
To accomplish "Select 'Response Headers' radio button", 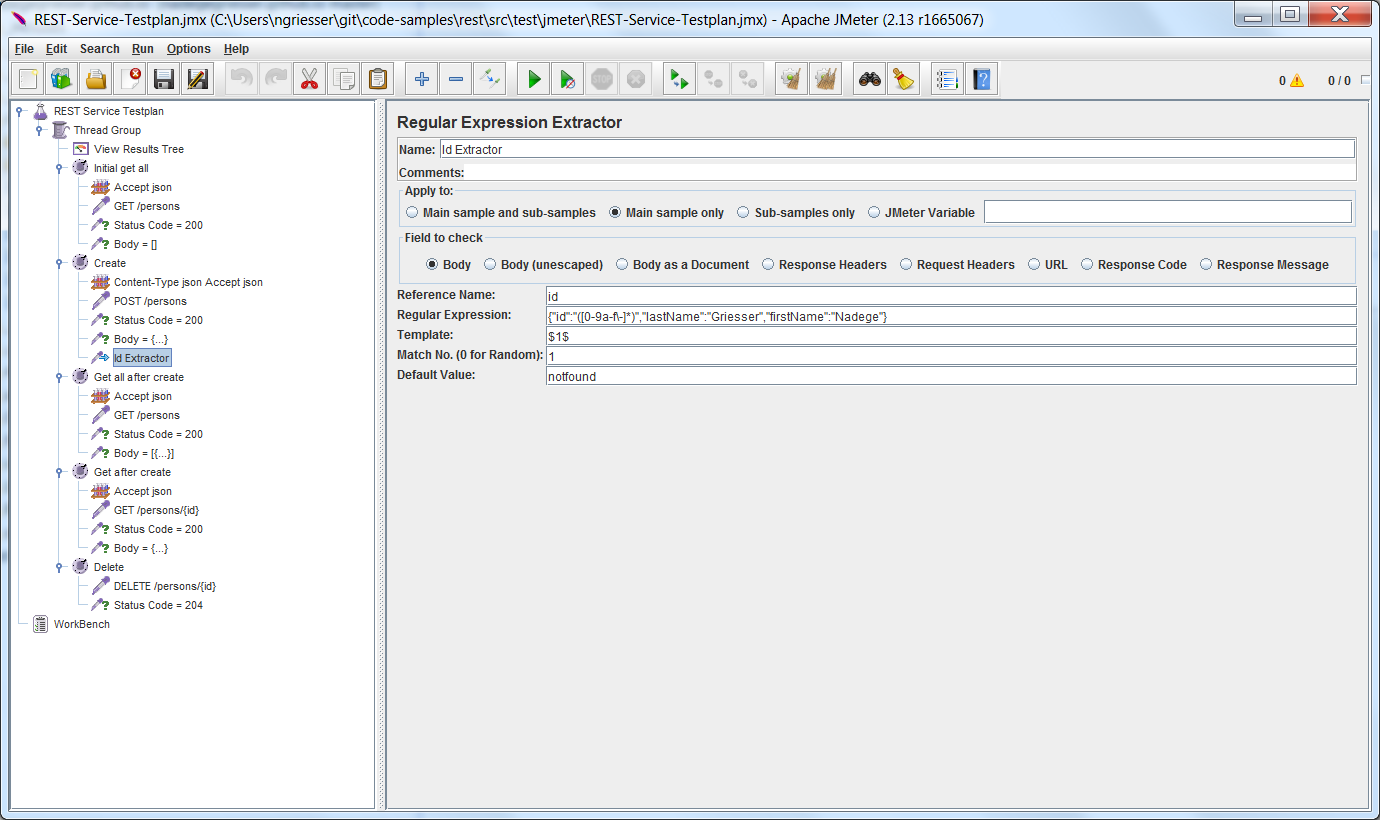I will pyautogui.click(x=768, y=264).
